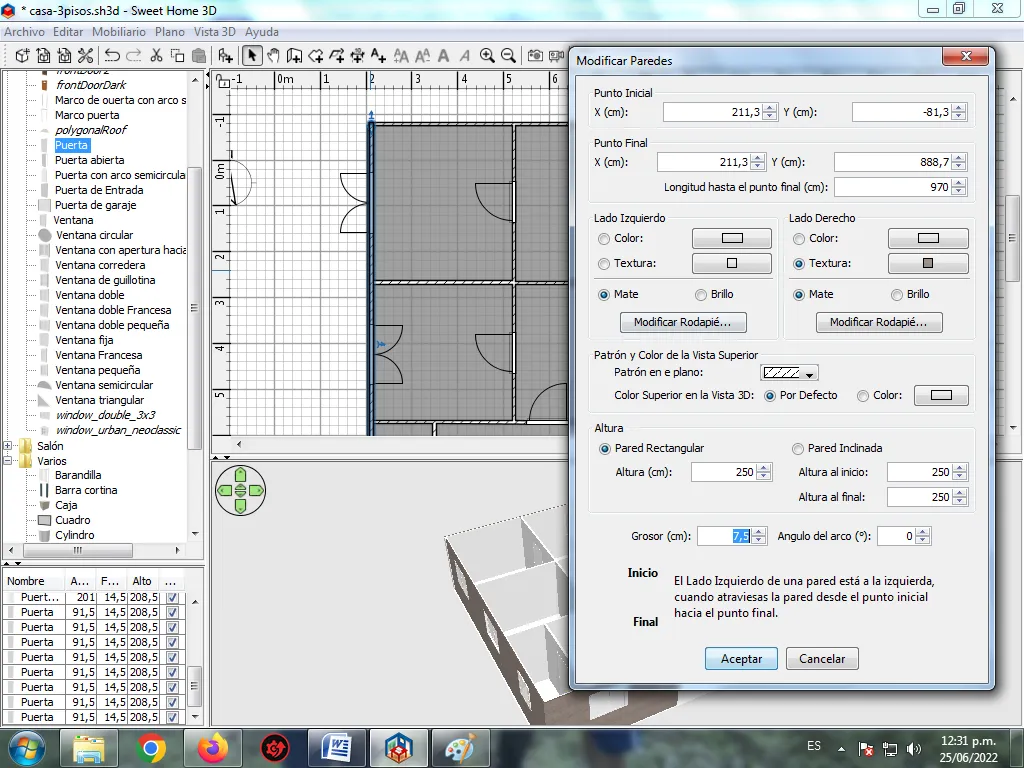Toggle italic text style icon
Screen dimensions: 1024x768
point(464,56)
